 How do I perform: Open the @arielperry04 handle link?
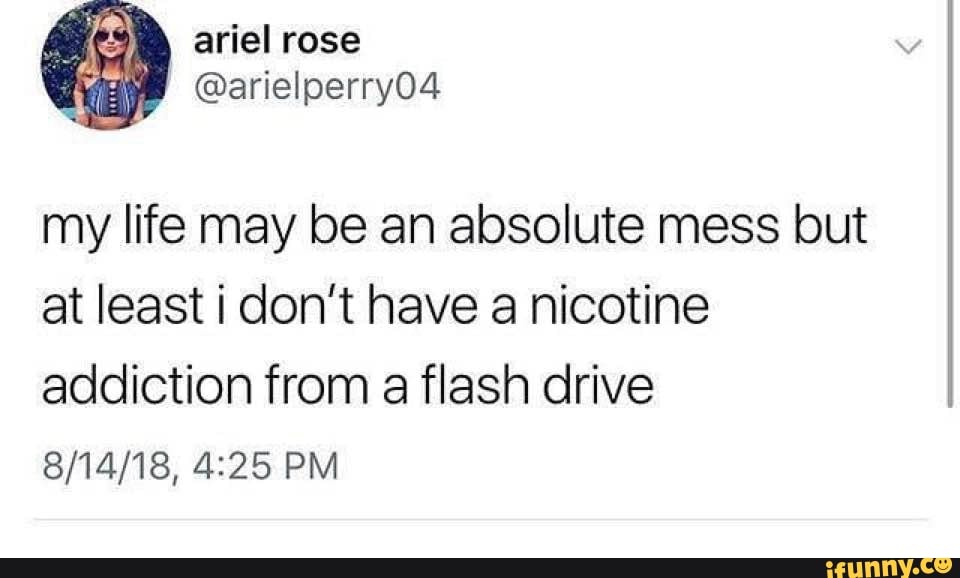[x=317, y=88]
